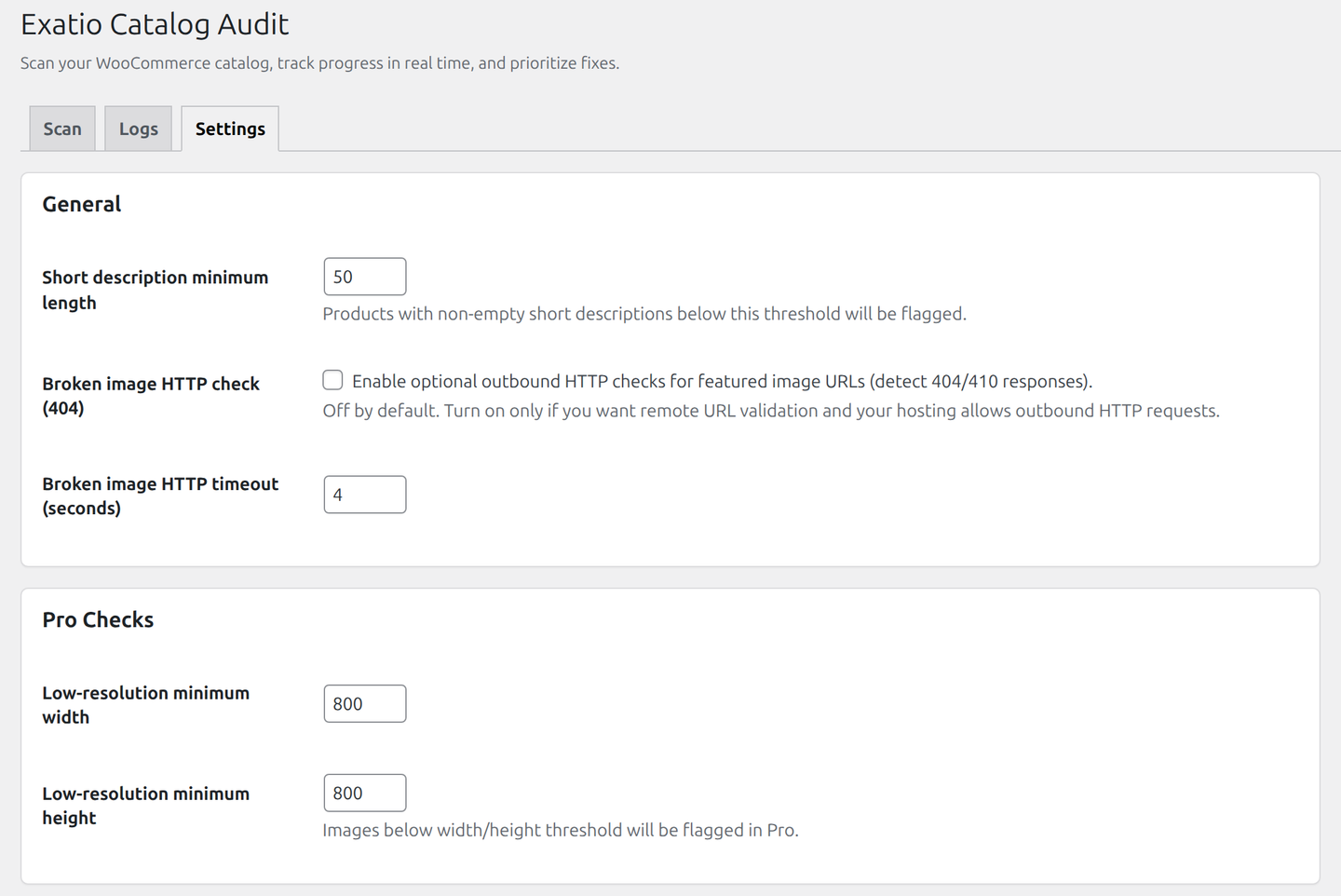Click the low-resolution minimum height field
1341x896 pixels.
(x=365, y=793)
